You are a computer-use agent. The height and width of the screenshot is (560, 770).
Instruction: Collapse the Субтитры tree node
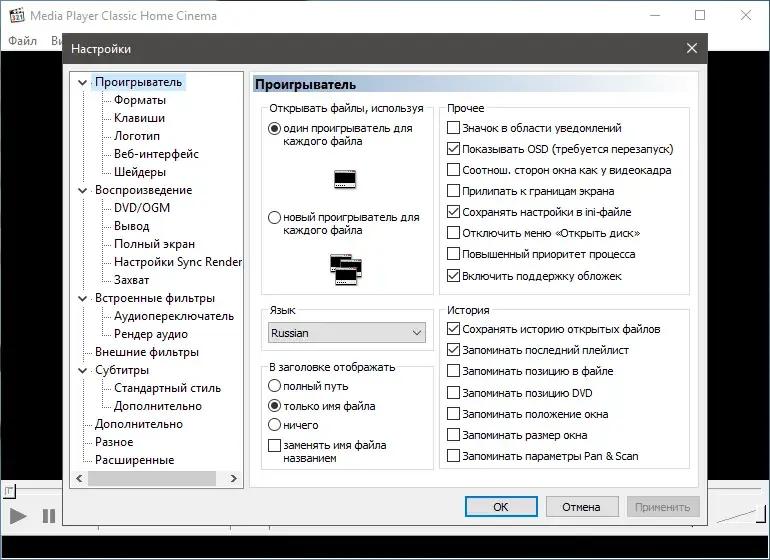coord(82,370)
